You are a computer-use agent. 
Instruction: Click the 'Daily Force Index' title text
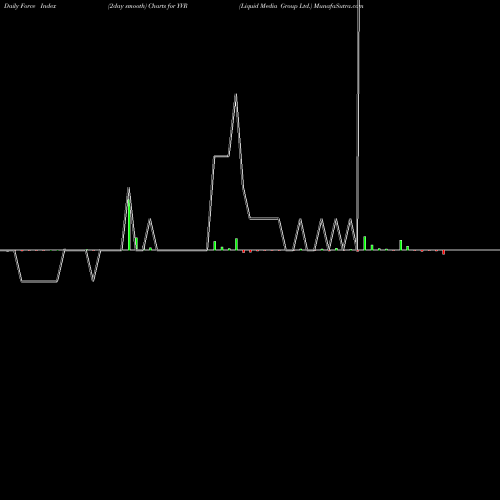click(30, 6)
